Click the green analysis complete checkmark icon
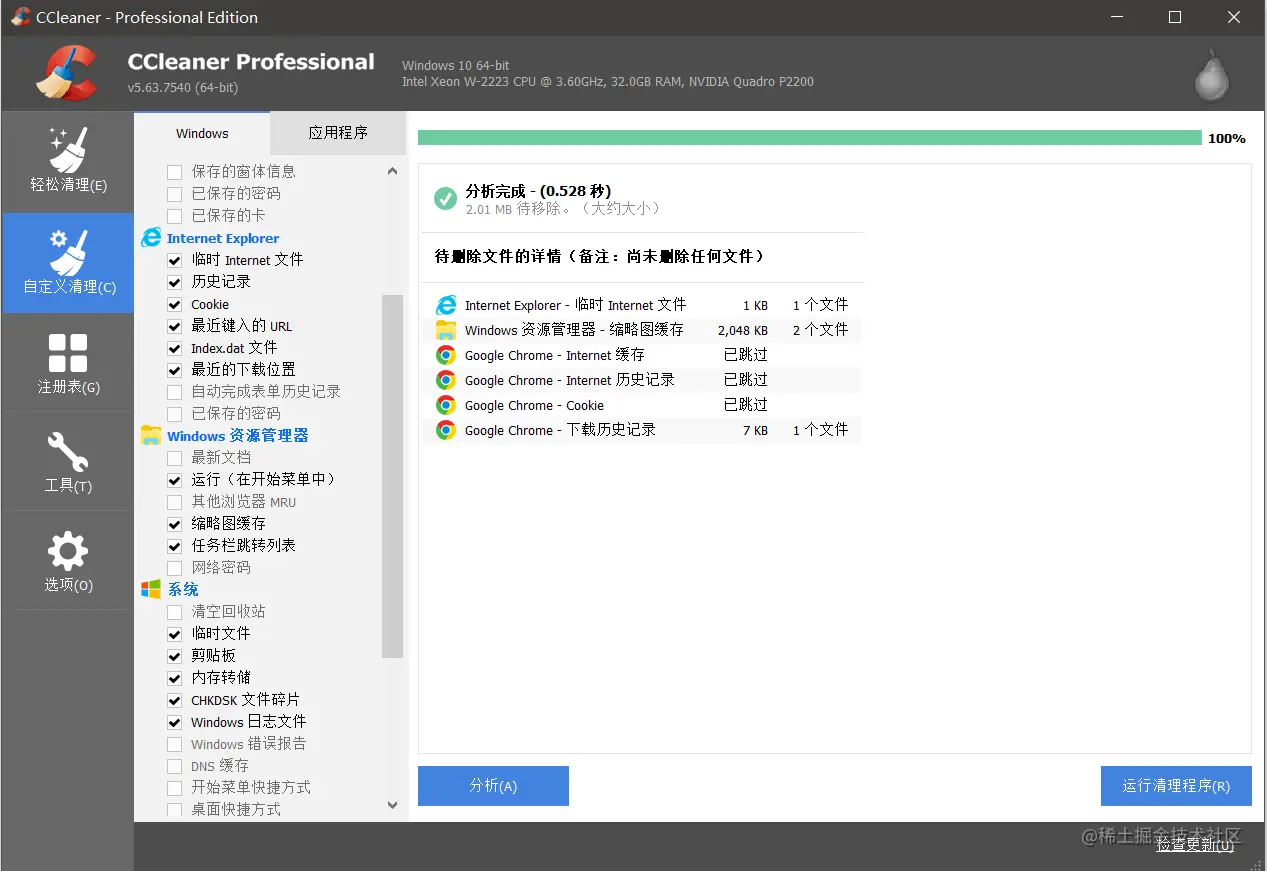Image resolution: width=1267 pixels, height=871 pixels. 445,198
